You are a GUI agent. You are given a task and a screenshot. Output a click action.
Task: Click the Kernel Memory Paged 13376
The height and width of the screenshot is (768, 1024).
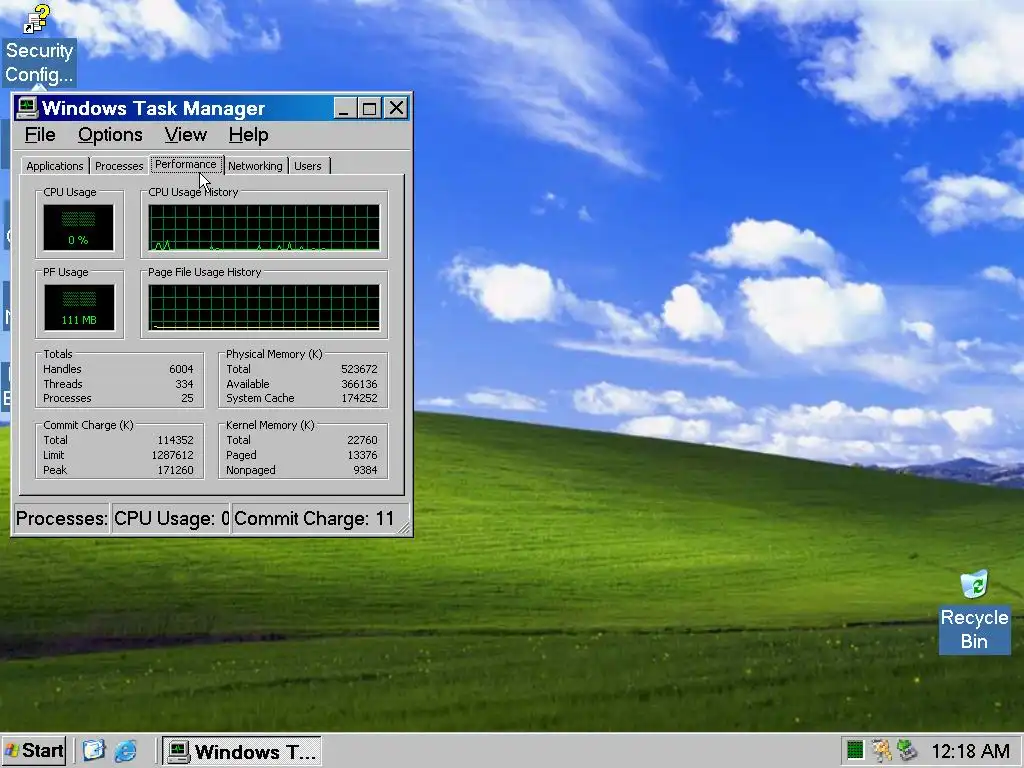click(x=362, y=455)
